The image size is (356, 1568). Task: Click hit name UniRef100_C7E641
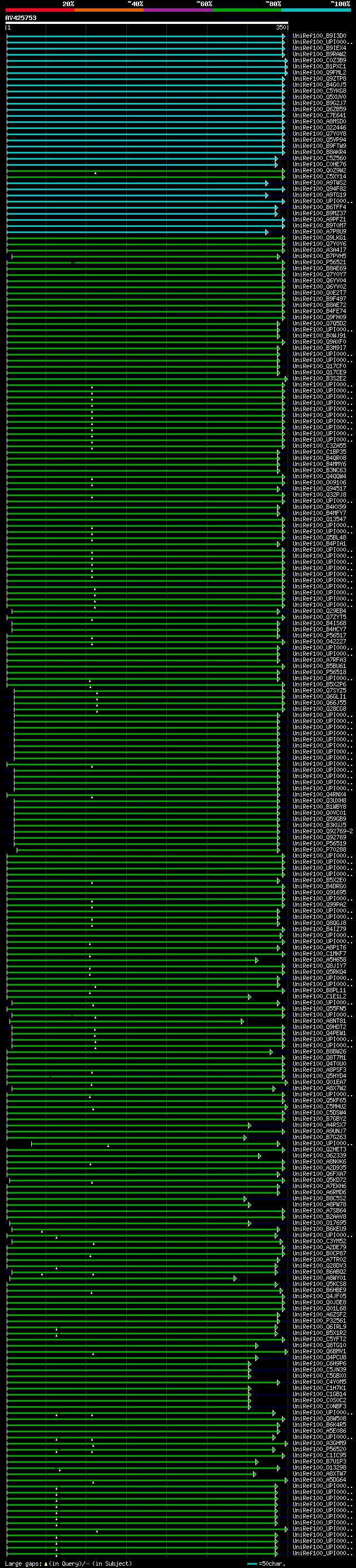pyautogui.click(x=319, y=116)
